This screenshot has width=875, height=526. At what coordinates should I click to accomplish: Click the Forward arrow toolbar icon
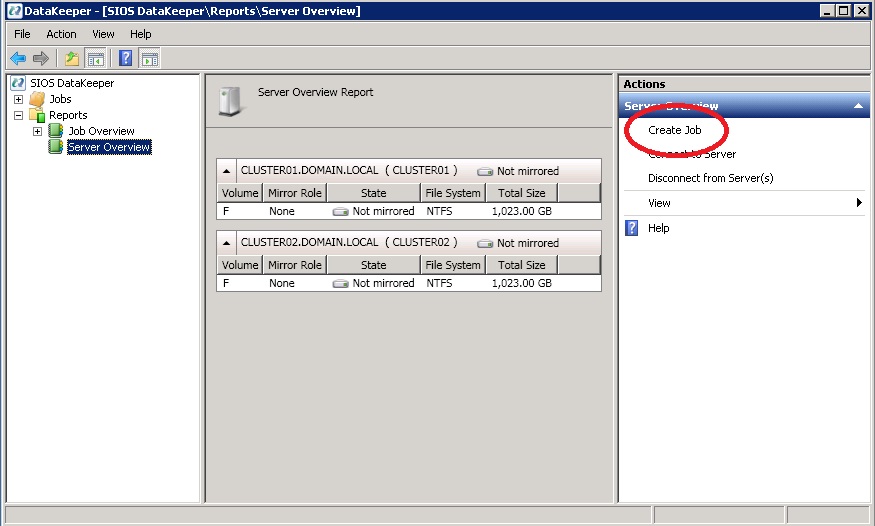click(41, 58)
